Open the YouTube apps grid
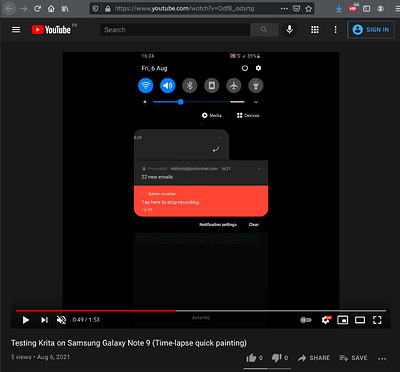This screenshot has height=372, width=400. tap(315, 30)
